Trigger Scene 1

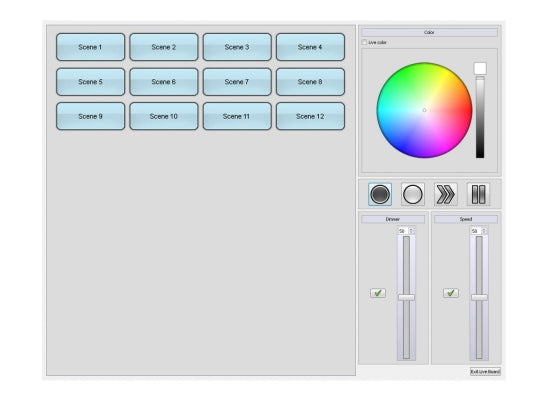90,47
